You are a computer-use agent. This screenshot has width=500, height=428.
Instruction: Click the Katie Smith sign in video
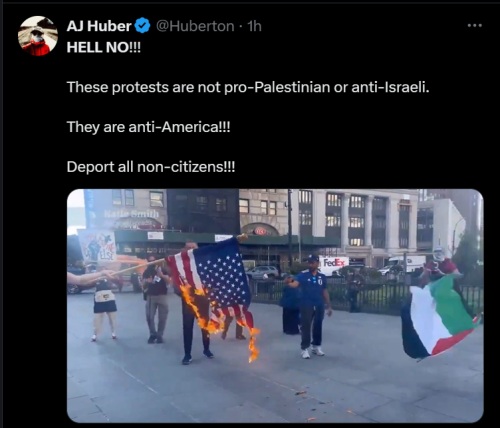point(132,214)
